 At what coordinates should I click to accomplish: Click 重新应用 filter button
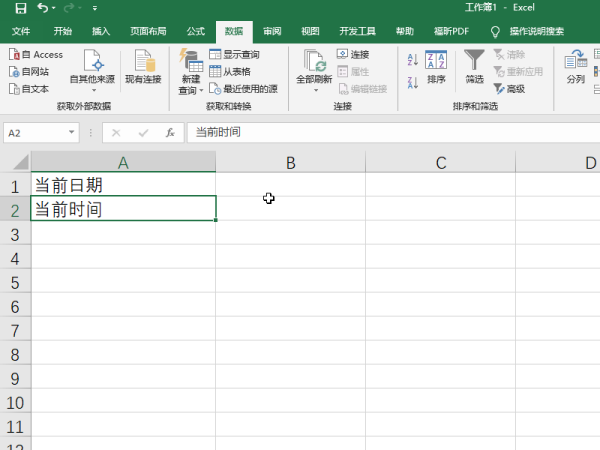(x=518, y=72)
